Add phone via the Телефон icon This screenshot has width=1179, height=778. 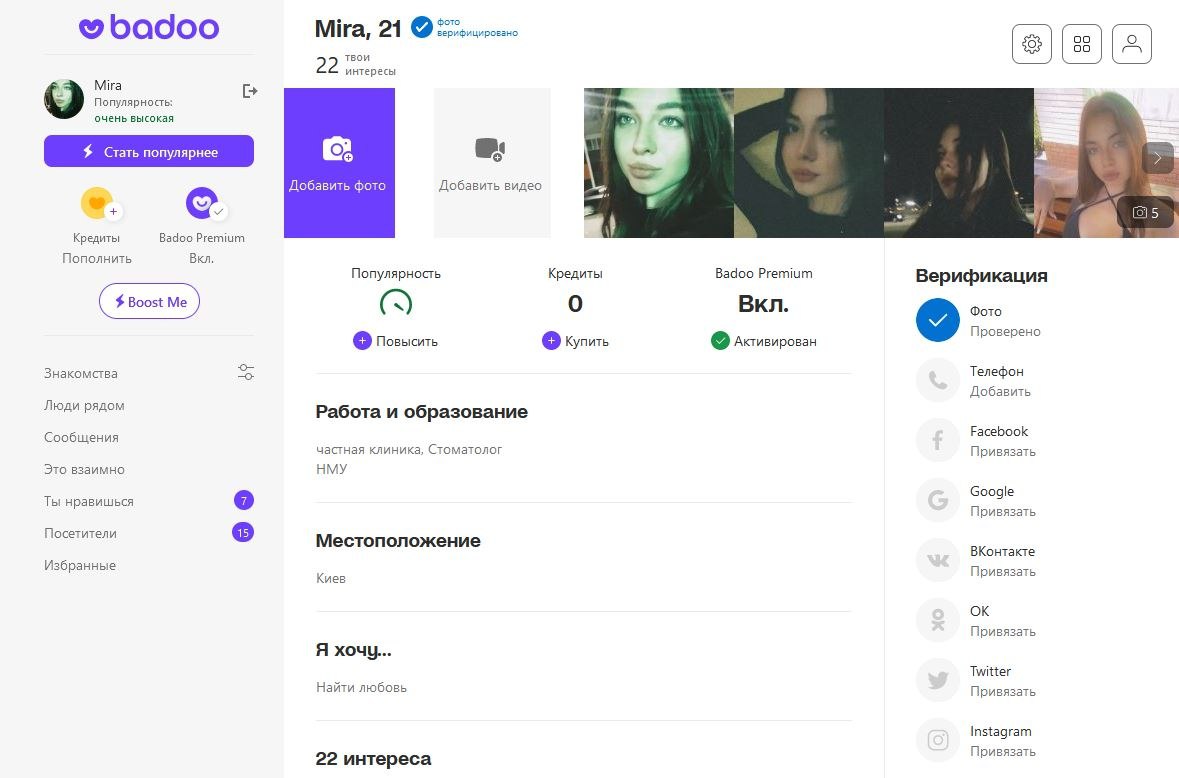tap(938, 380)
